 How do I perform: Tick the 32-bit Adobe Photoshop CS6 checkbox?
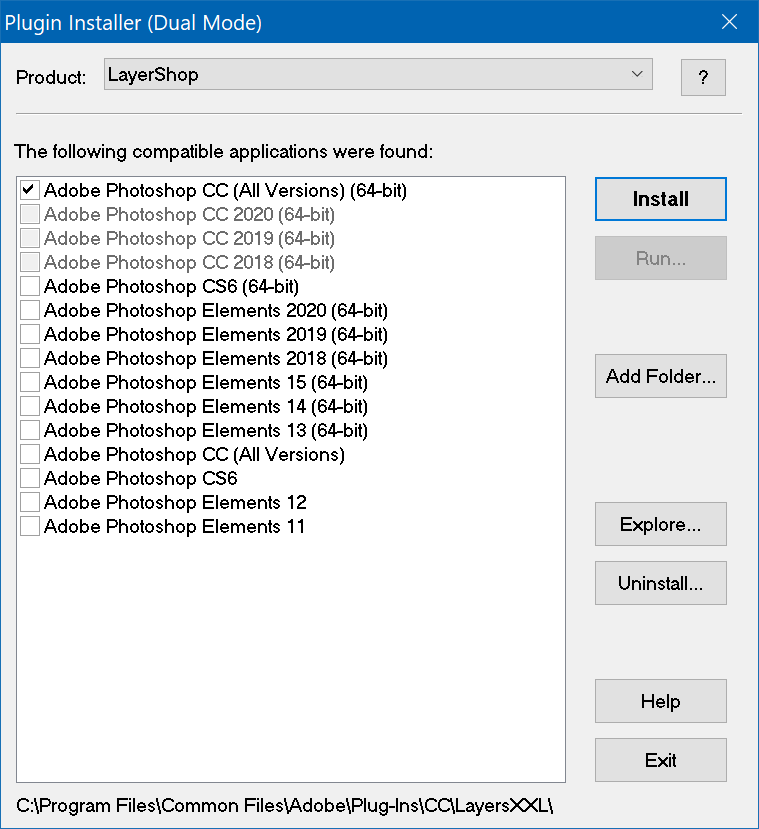point(30,478)
